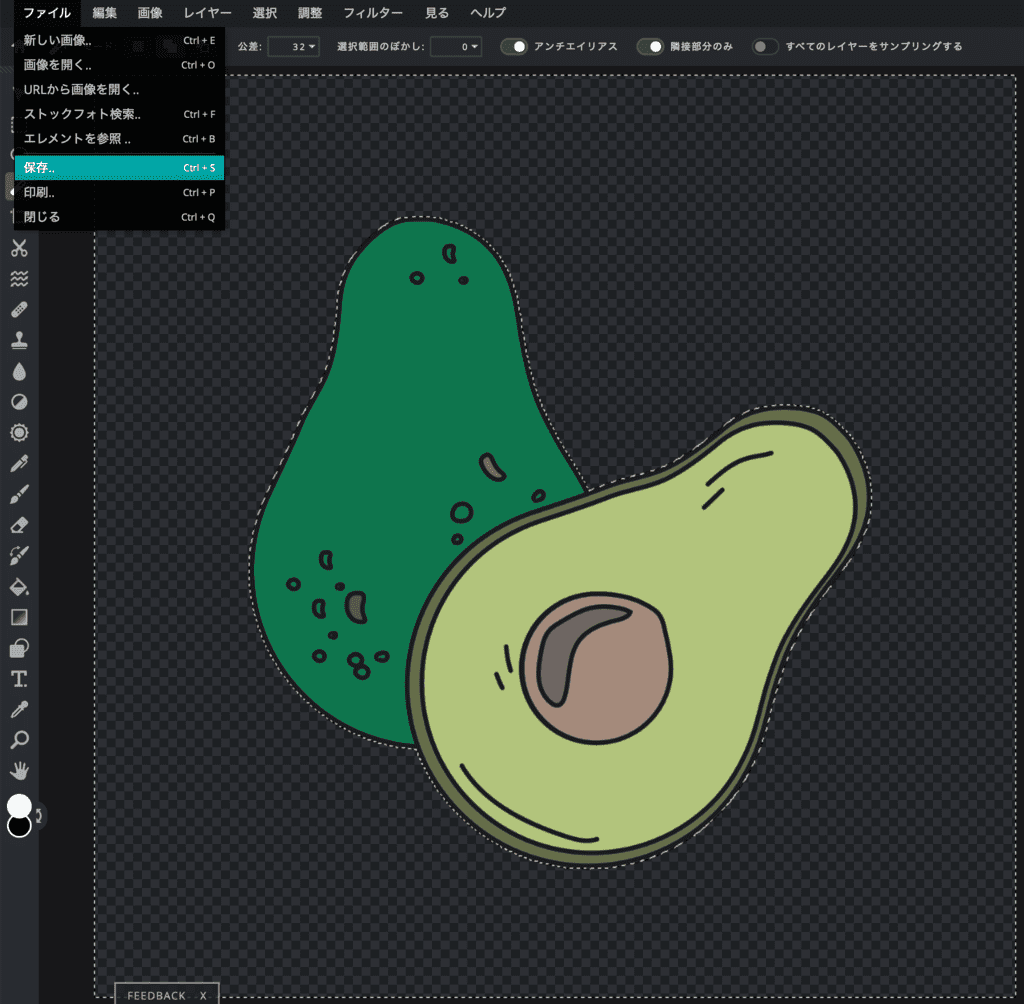1024x1004 pixels.
Task: Toggle the アンチエイリアス switch
Action: pyautogui.click(x=514, y=46)
